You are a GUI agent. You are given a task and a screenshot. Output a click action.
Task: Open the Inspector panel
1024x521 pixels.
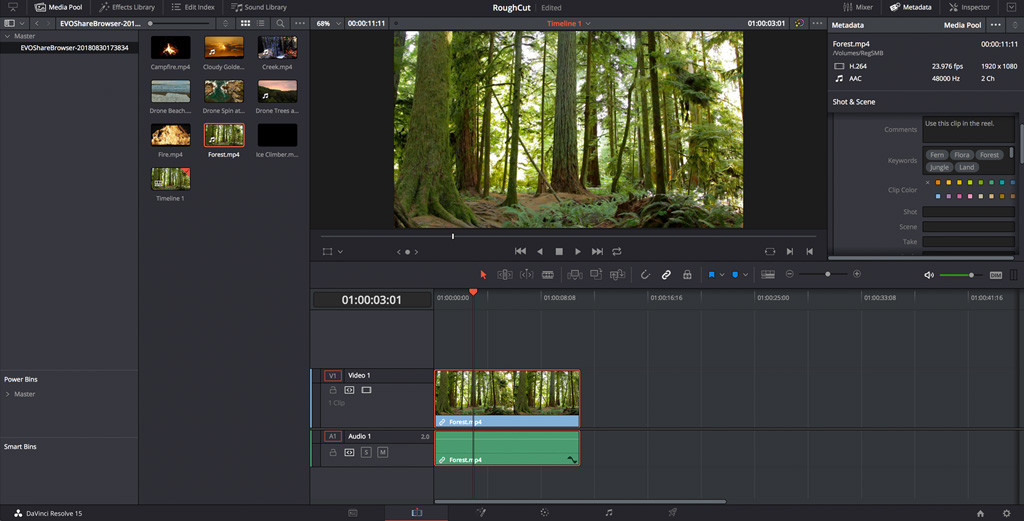click(969, 7)
